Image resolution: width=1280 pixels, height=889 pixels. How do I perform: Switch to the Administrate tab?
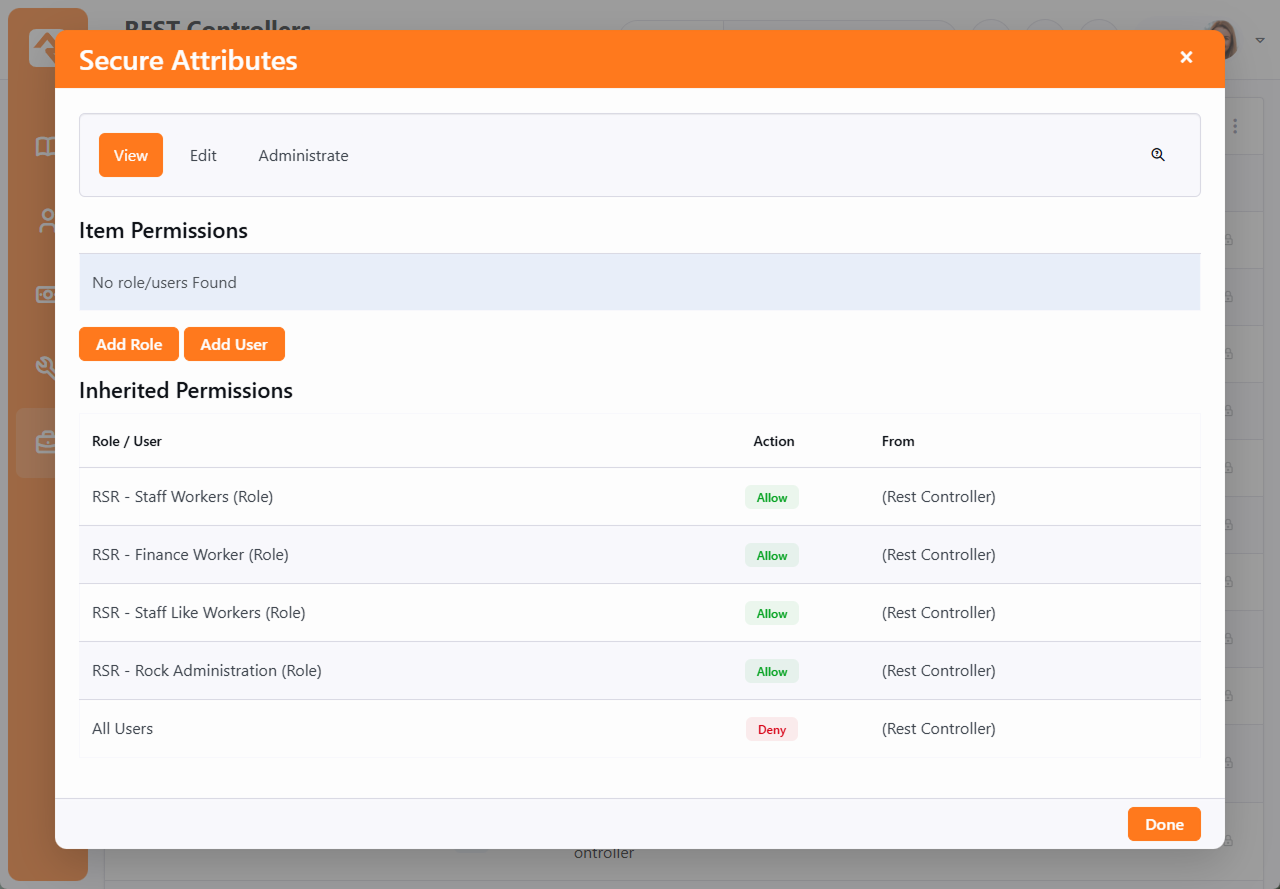tap(303, 155)
